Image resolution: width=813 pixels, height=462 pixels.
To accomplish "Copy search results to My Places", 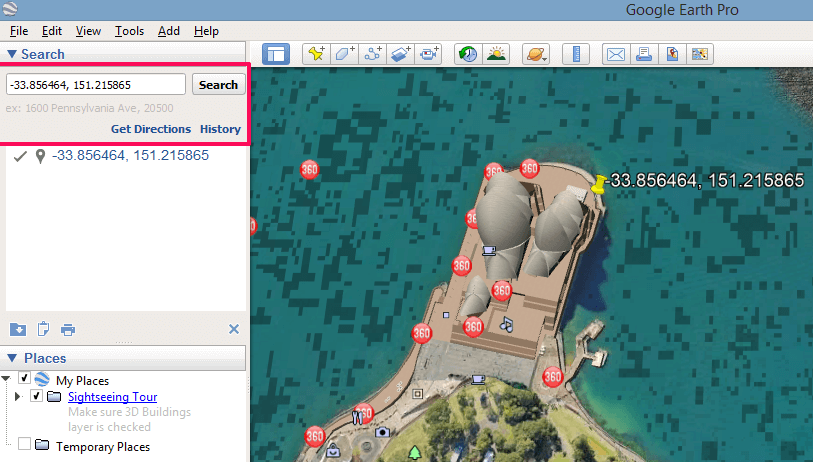I will (x=18, y=329).
